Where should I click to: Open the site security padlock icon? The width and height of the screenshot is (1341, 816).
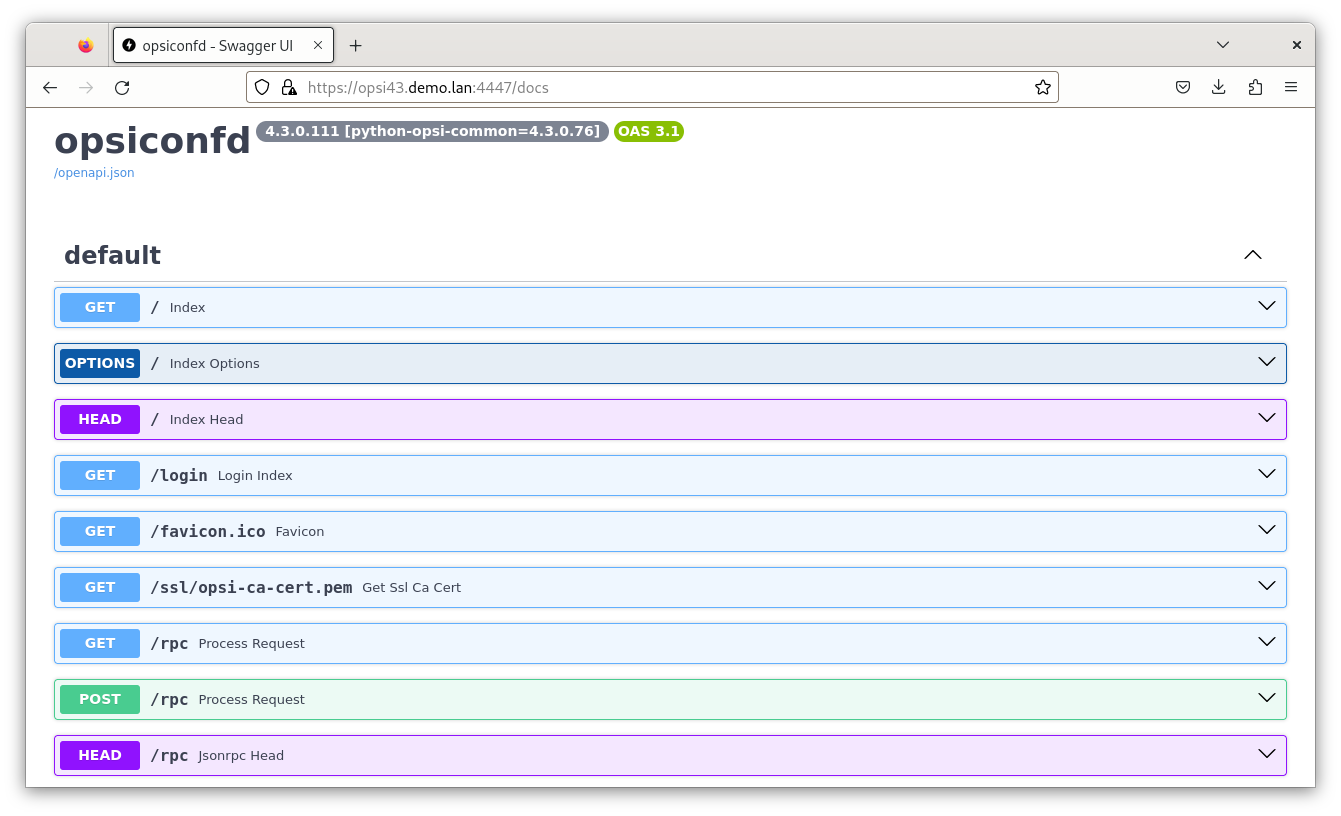coord(289,87)
